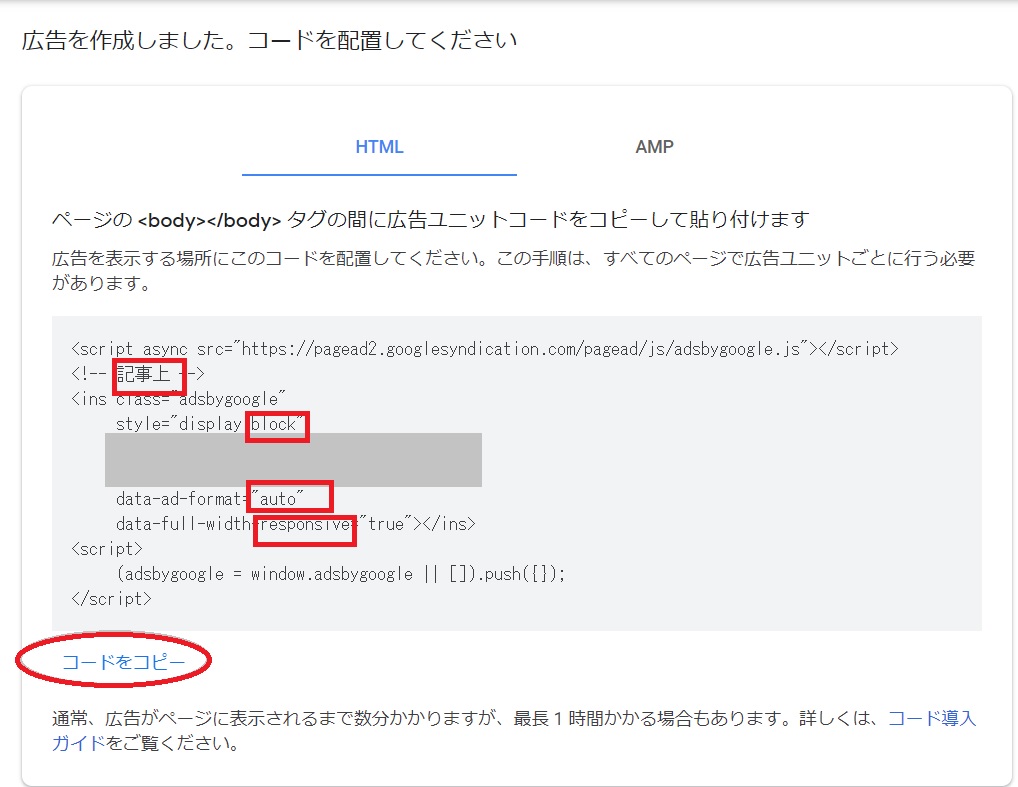1018x787 pixels.
Task: Click the ins class adsbygoogle line
Action: [178, 399]
